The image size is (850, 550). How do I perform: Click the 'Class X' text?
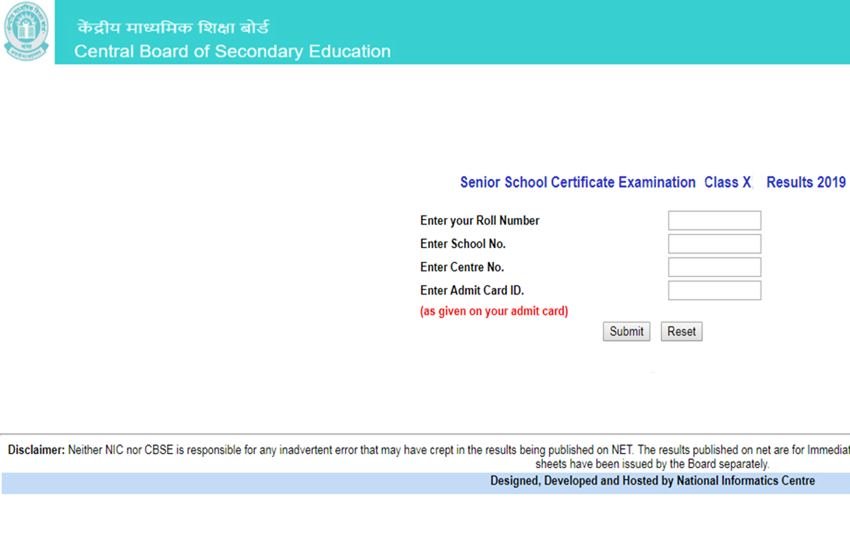click(727, 182)
